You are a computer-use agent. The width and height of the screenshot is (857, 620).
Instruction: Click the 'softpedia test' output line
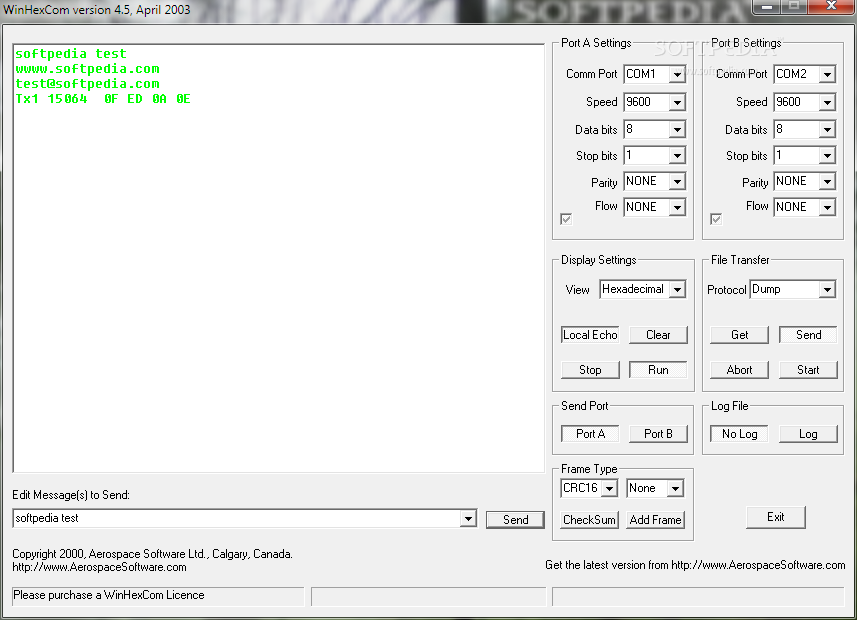pyautogui.click(x=71, y=54)
